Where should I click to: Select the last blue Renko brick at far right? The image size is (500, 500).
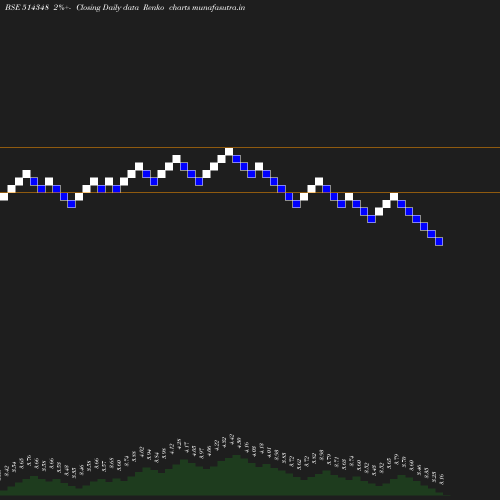click(439, 241)
